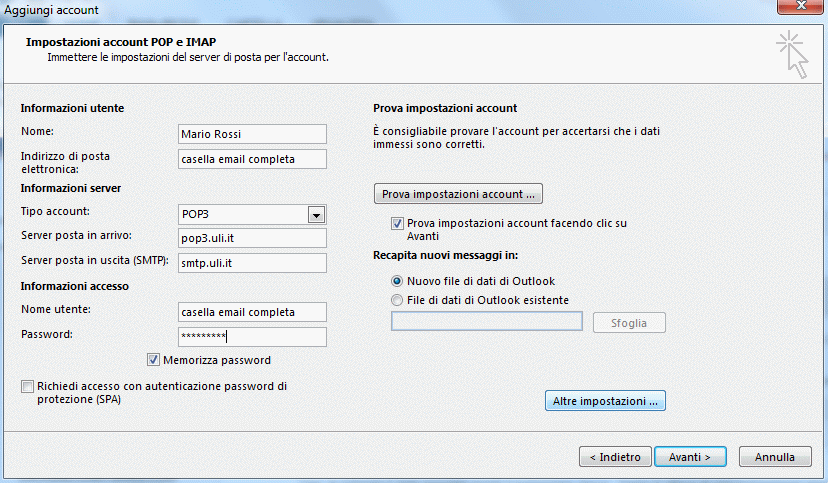This screenshot has width=828, height=483.
Task: Cancel setup with the Annulla button
Action: [774, 457]
